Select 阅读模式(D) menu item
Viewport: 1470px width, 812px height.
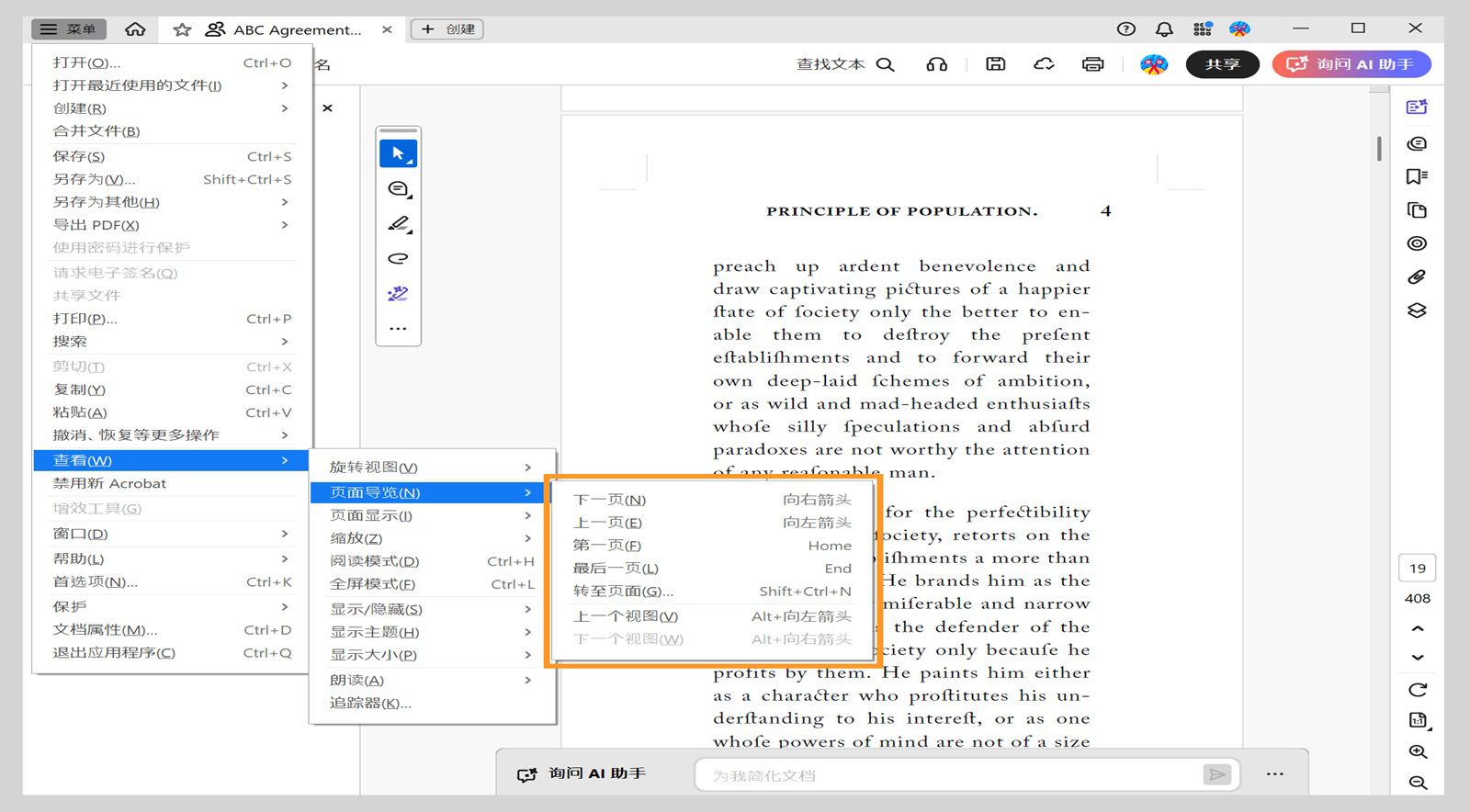click(432, 561)
